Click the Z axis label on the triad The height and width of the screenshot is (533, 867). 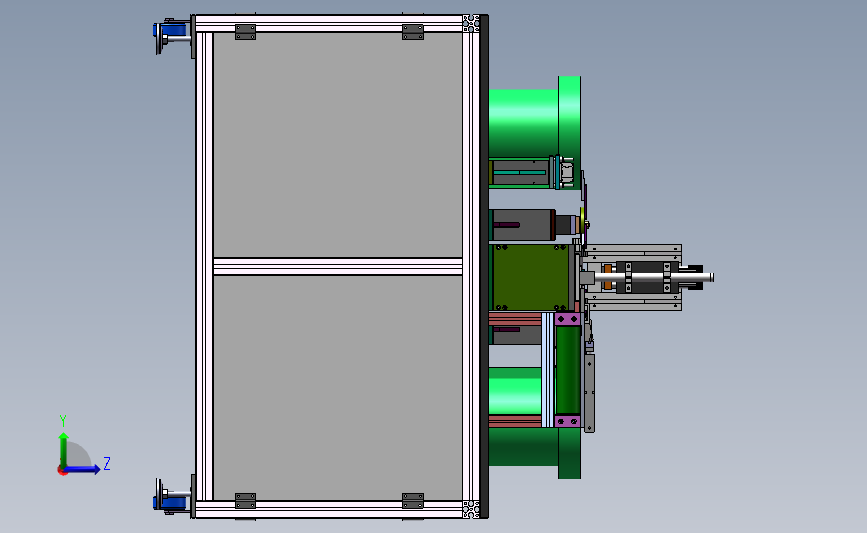pos(107,463)
